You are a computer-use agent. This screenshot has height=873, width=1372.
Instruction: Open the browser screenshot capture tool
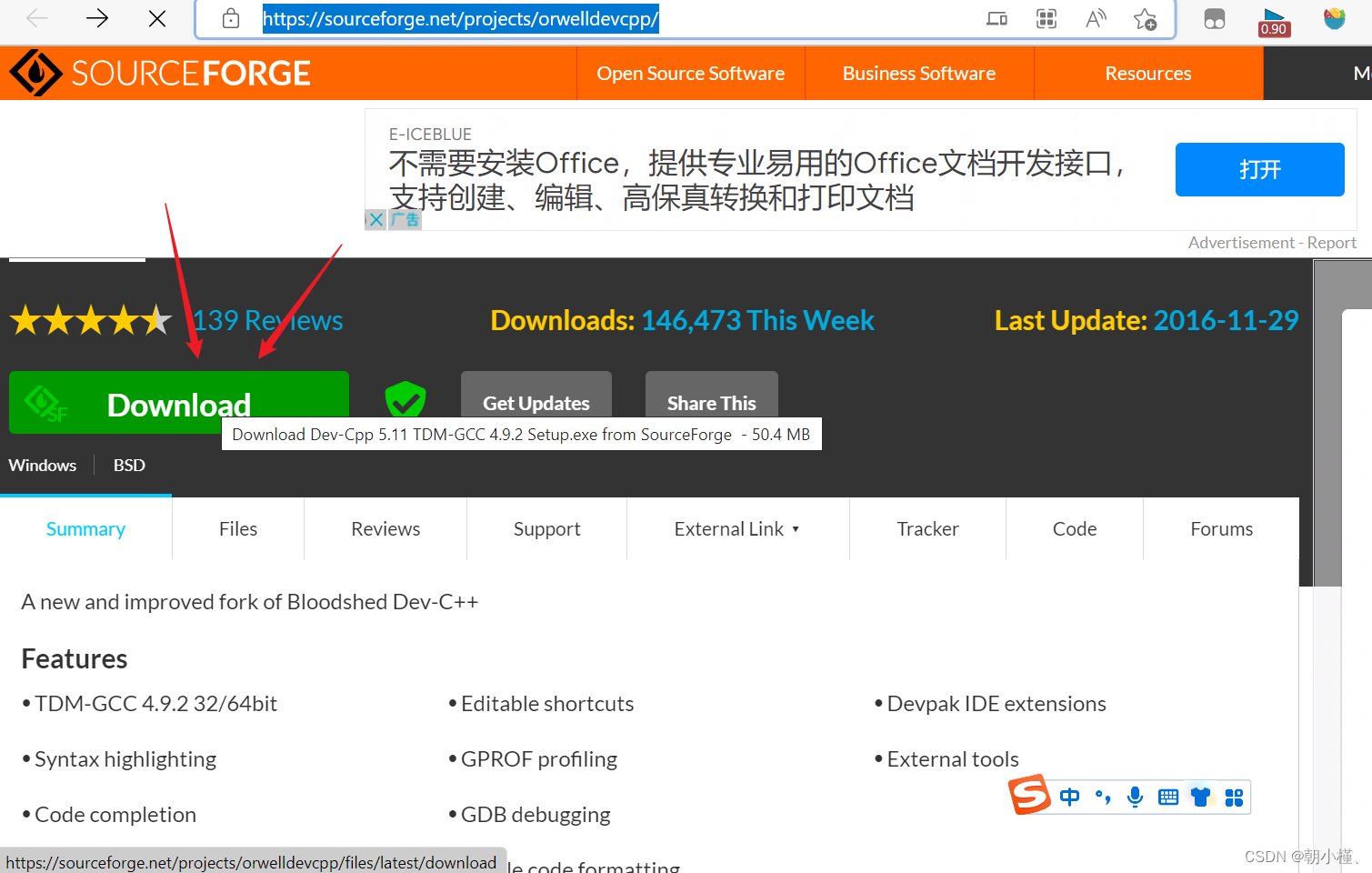1046,18
